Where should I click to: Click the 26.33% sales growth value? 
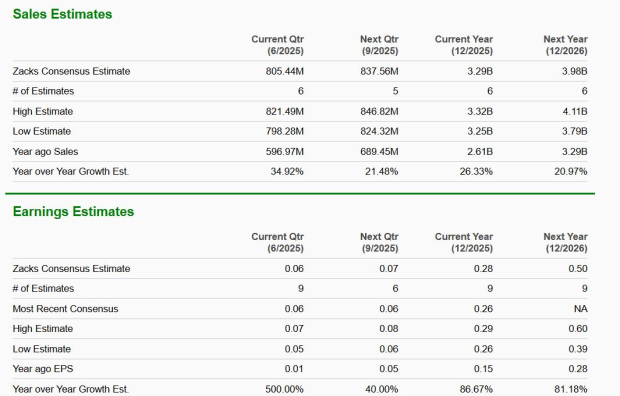tap(476, 172)
